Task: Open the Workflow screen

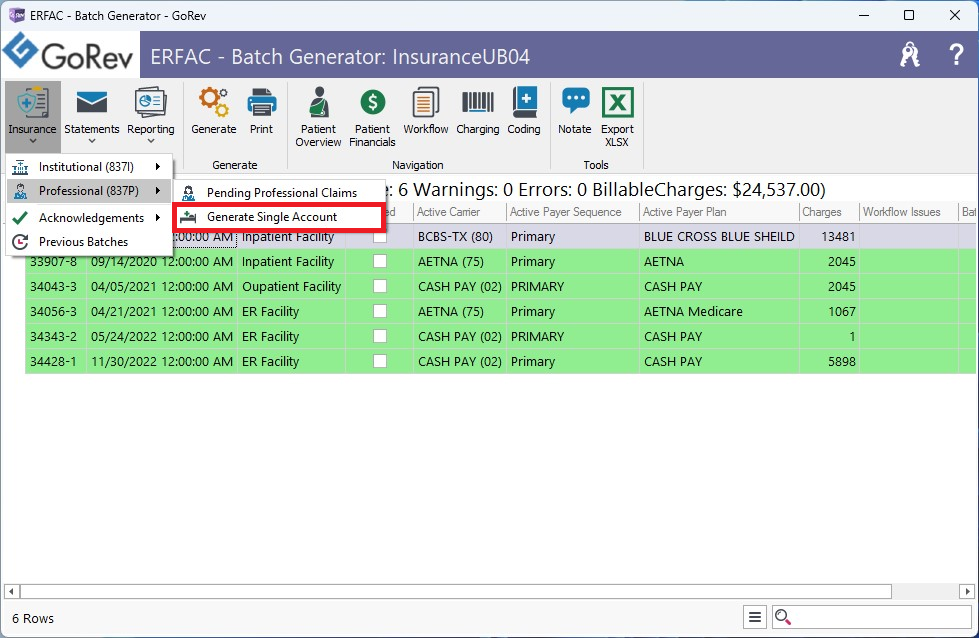Action: pos(426,111)
